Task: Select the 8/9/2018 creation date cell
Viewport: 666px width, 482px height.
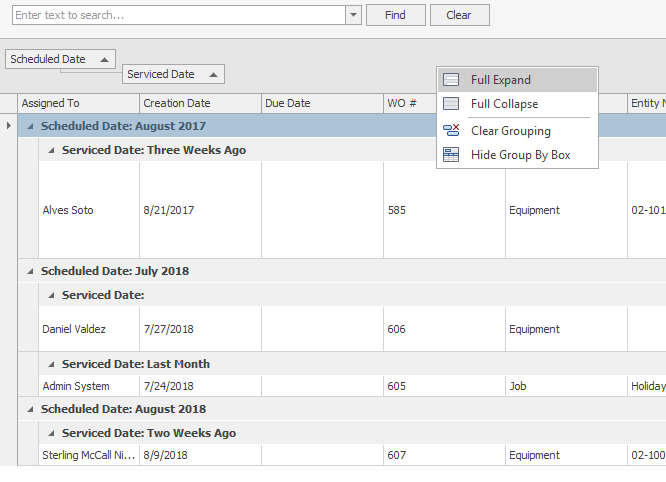Action: tap(200, 455)
